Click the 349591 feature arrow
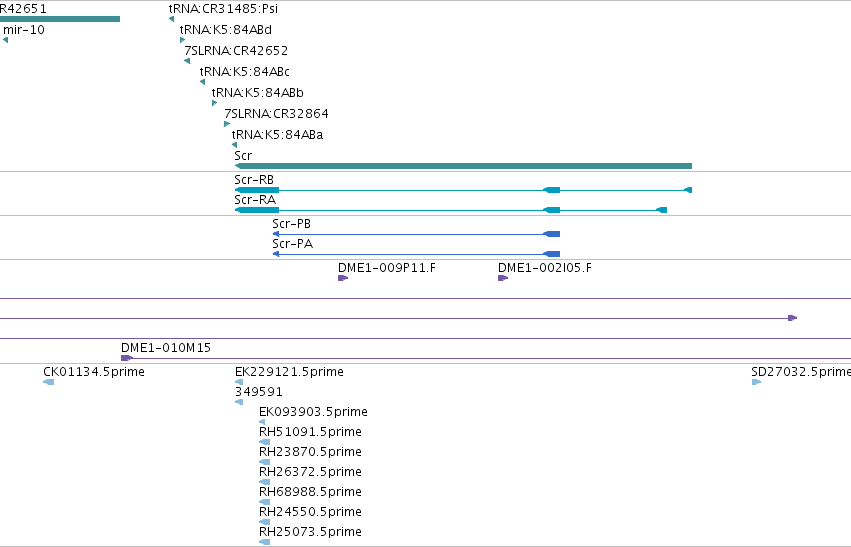The width and height of the screenshot is (851, 547). pyautogui.click(x=239, y=402)
